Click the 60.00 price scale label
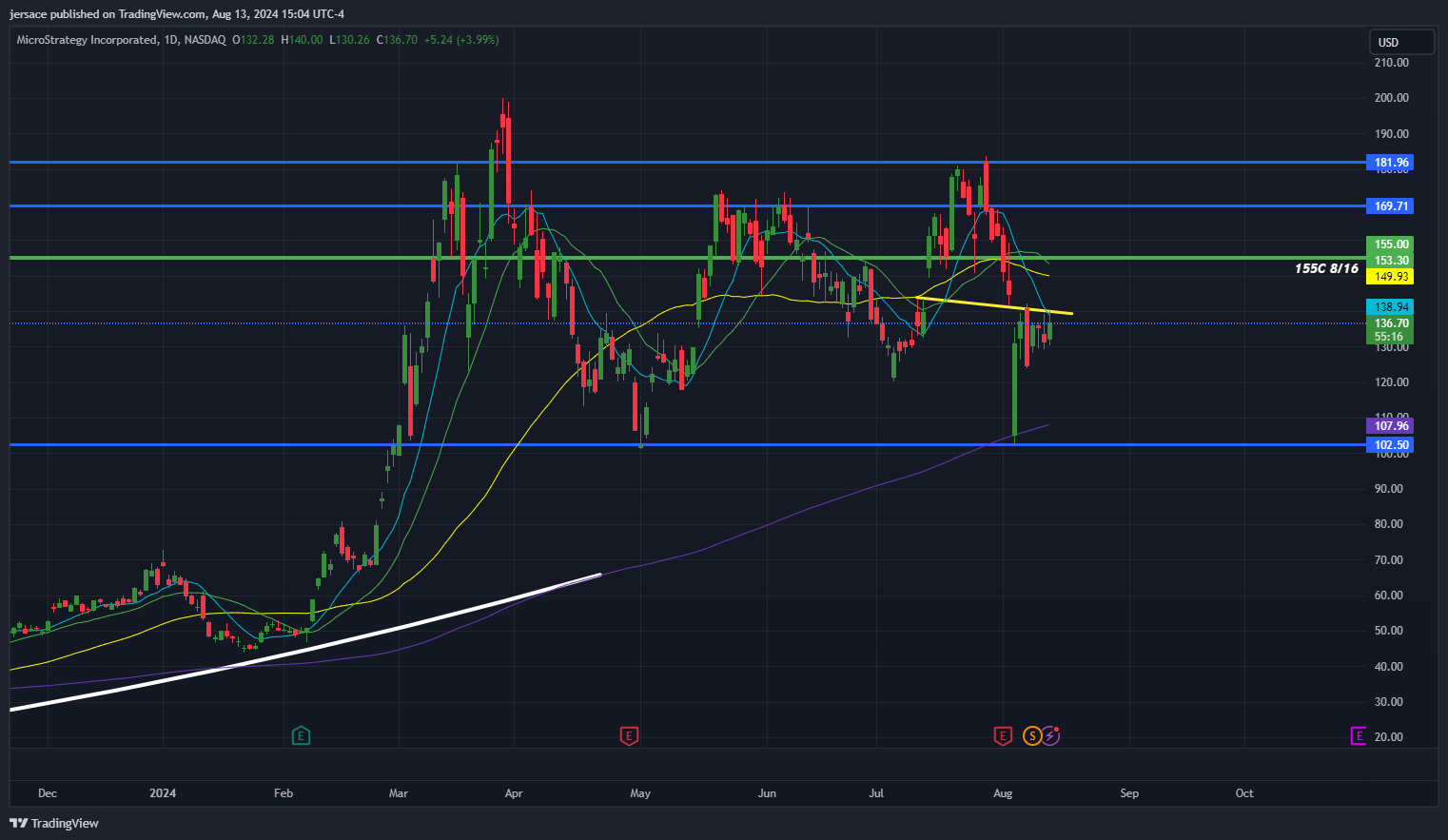The width and height of the screenshot is (1448, 840). click(1391, 596)
